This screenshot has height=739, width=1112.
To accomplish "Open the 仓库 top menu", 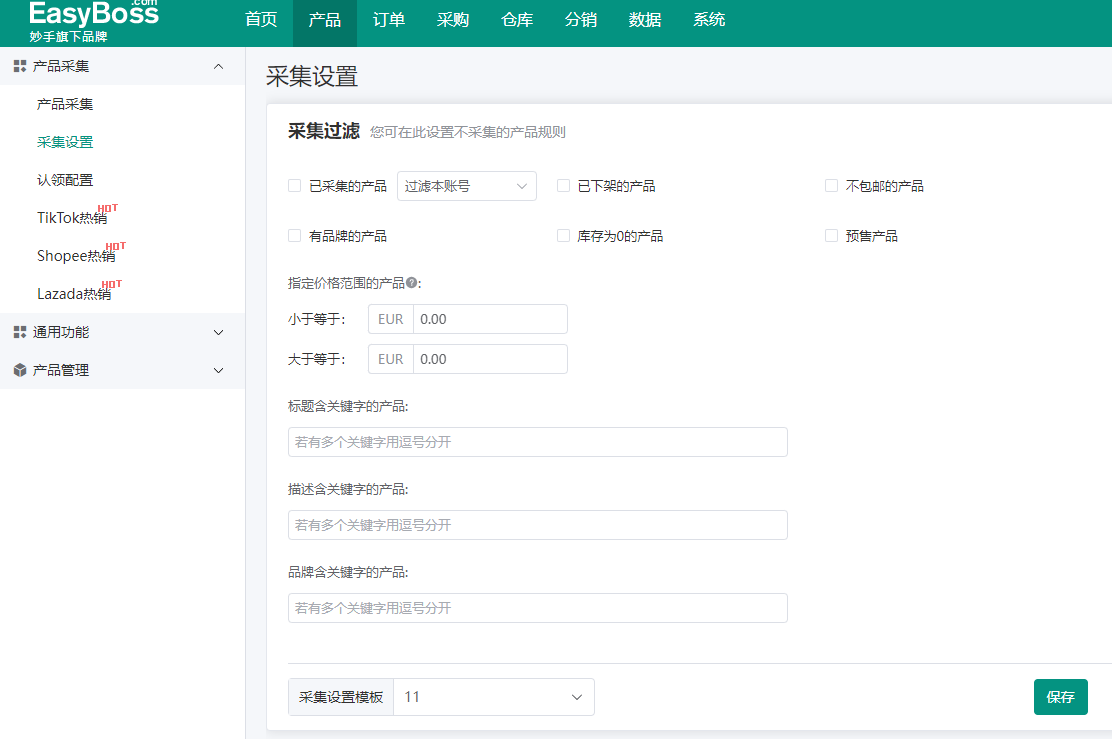I will [516, 20].
